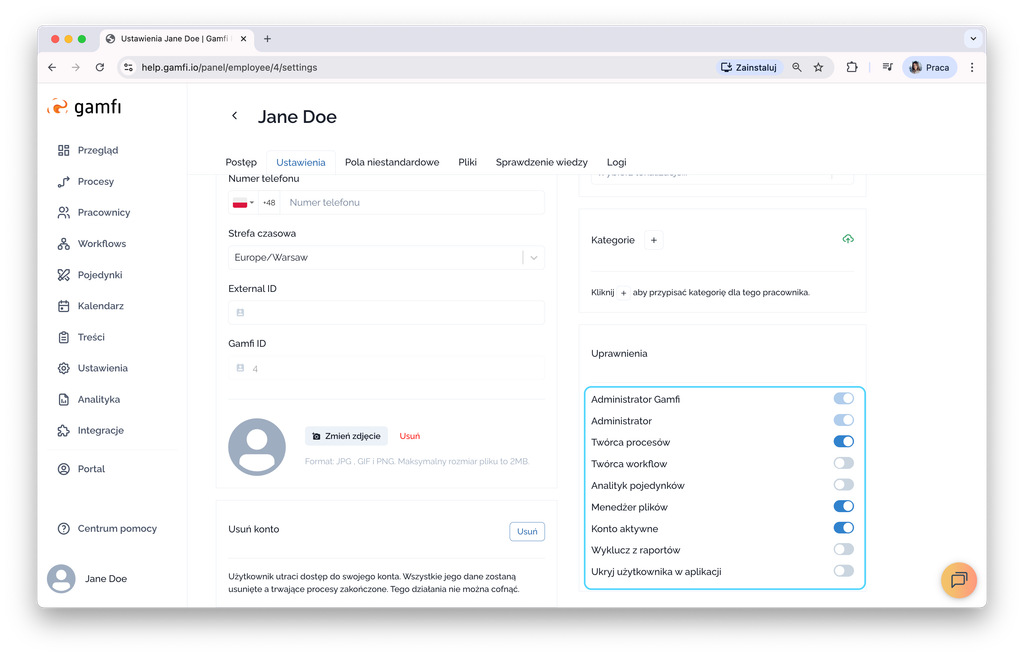
Task: Open Pojedynki in the sidebar
Action: (x=99, y=275)
